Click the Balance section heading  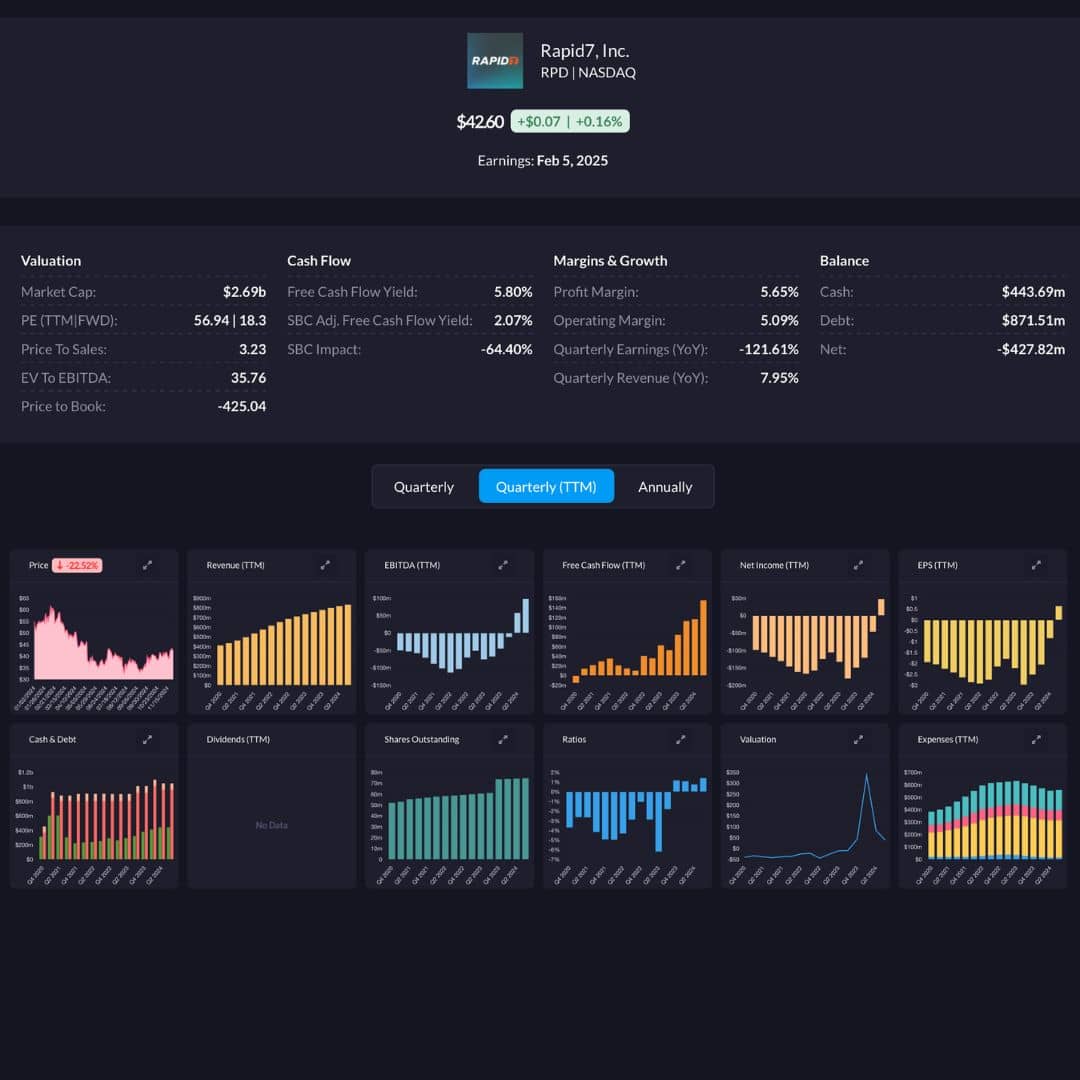pyautogui.click(x=844, y=261)
